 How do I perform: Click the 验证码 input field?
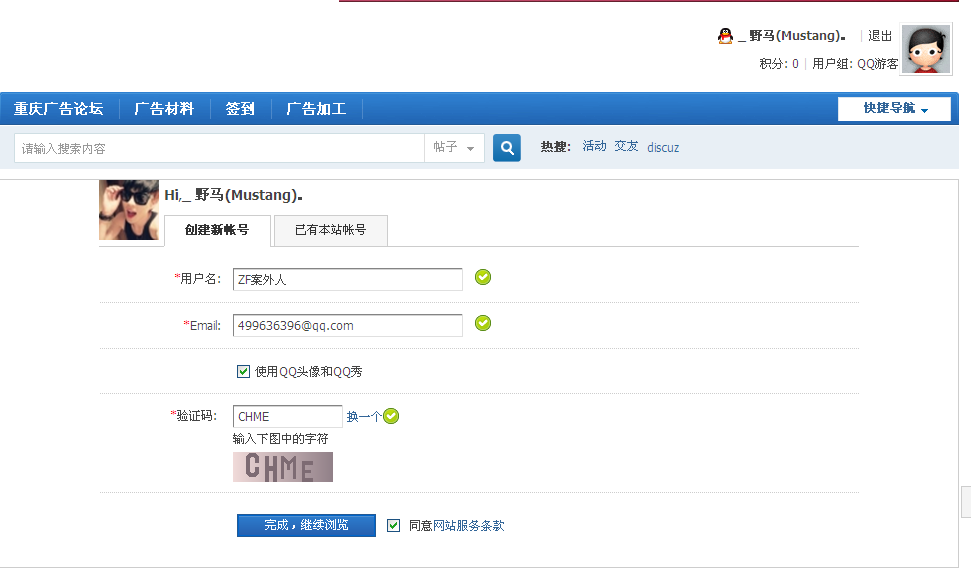pyautogui.click(x=288, y=416)
